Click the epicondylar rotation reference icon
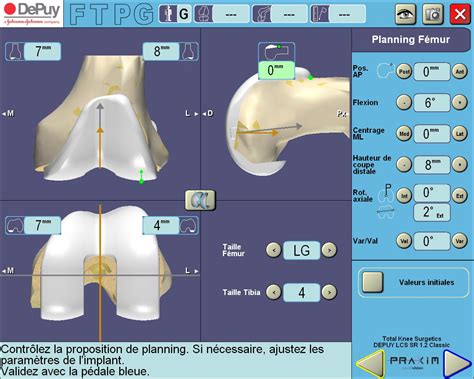 point(386,212)
